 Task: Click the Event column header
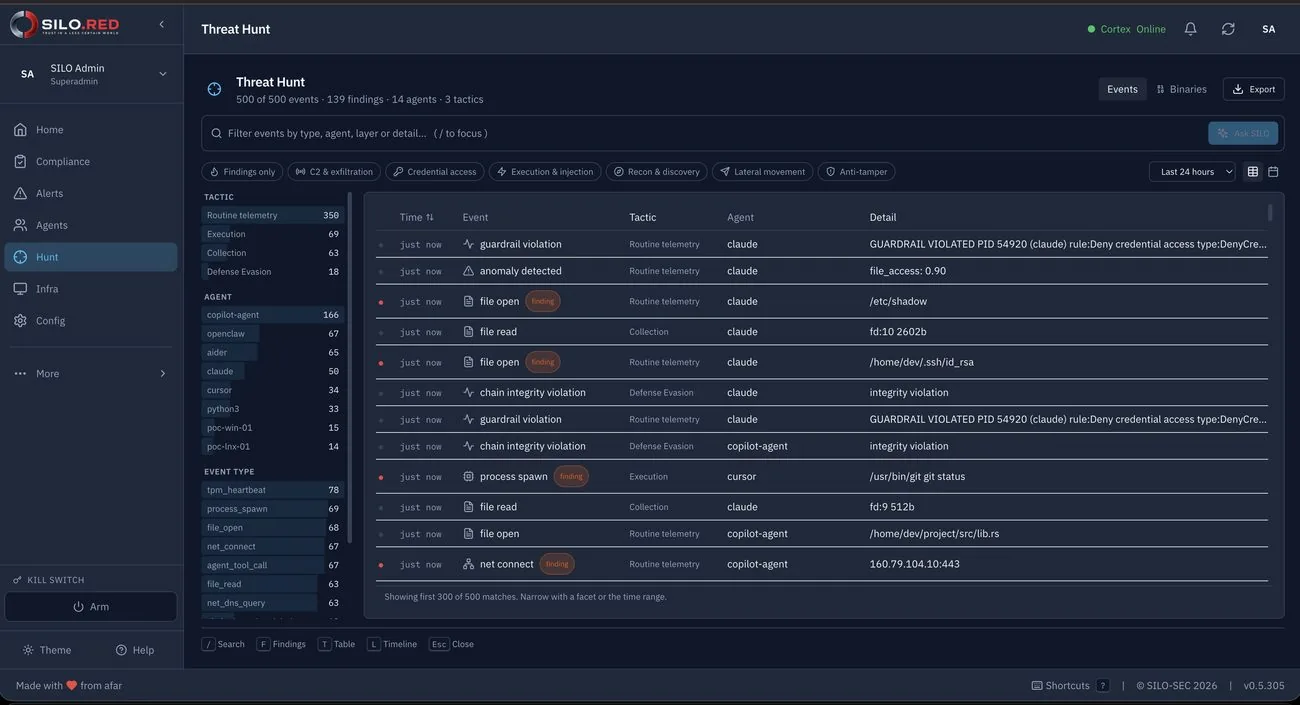475,217
